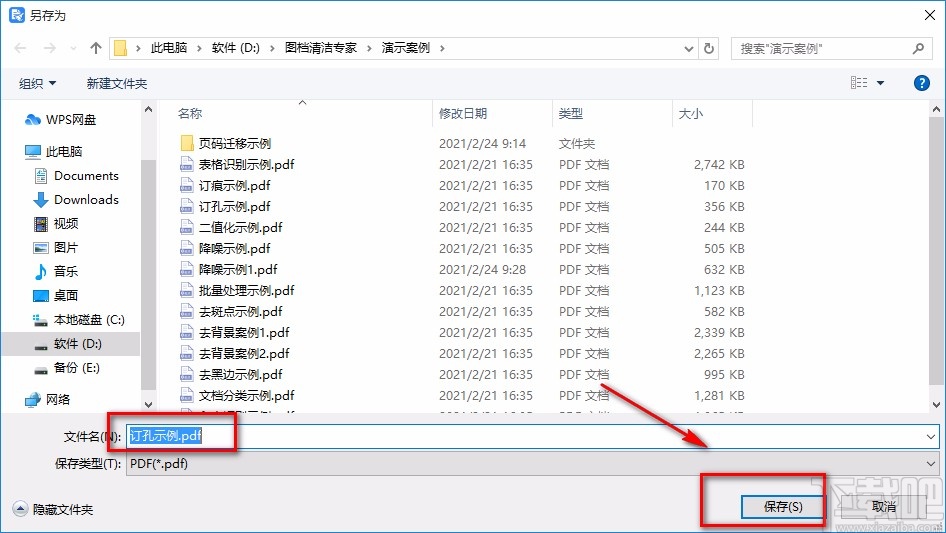
Task: Go up one folder level arrow
Action: pyautogui.click(x=95, y=48)
